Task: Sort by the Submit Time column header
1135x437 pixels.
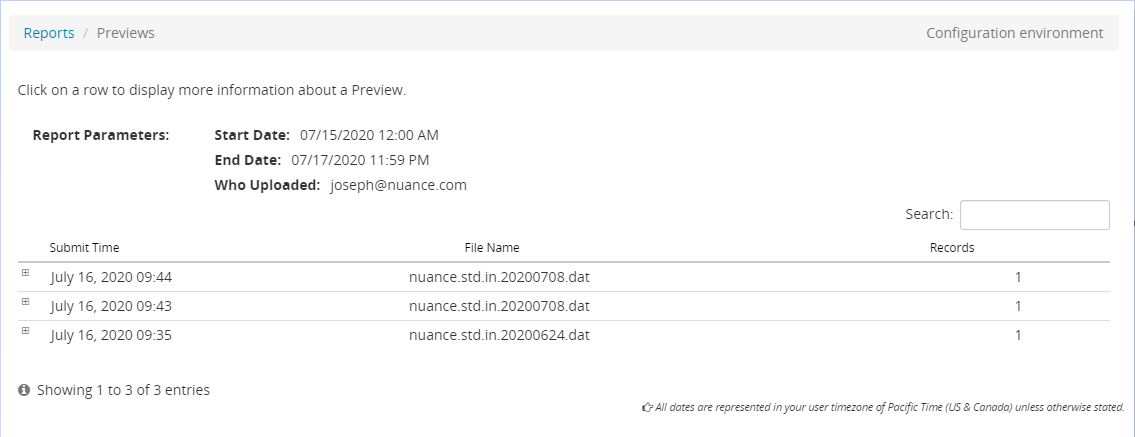Action: point(84,248)
